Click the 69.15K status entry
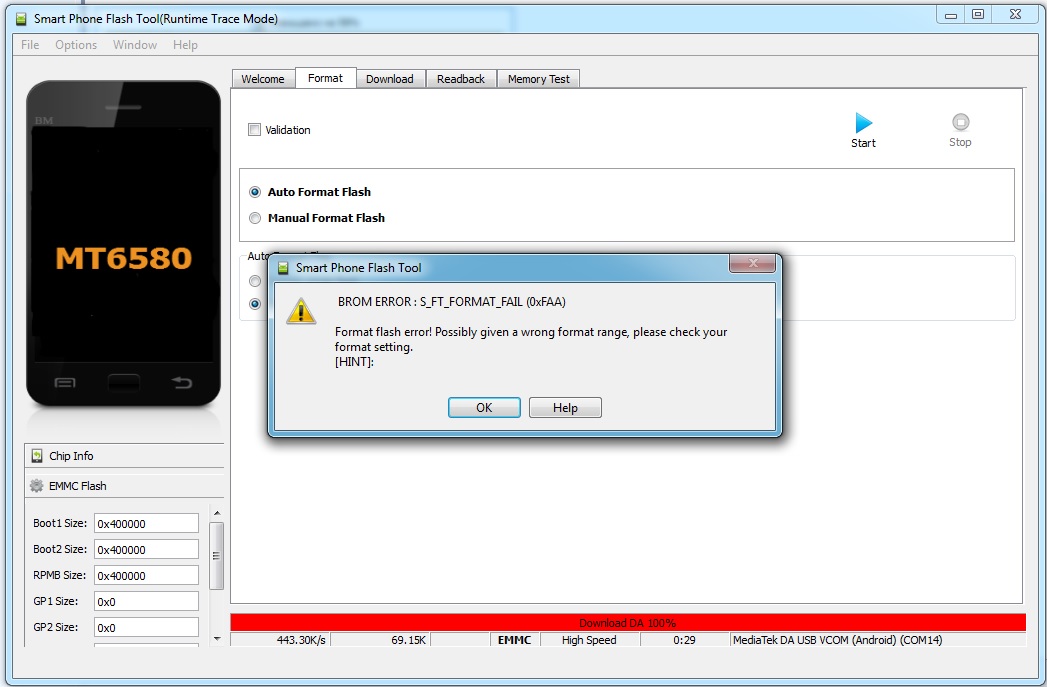The height and width of the screenshot is (687, 1047). pos(381,640)
